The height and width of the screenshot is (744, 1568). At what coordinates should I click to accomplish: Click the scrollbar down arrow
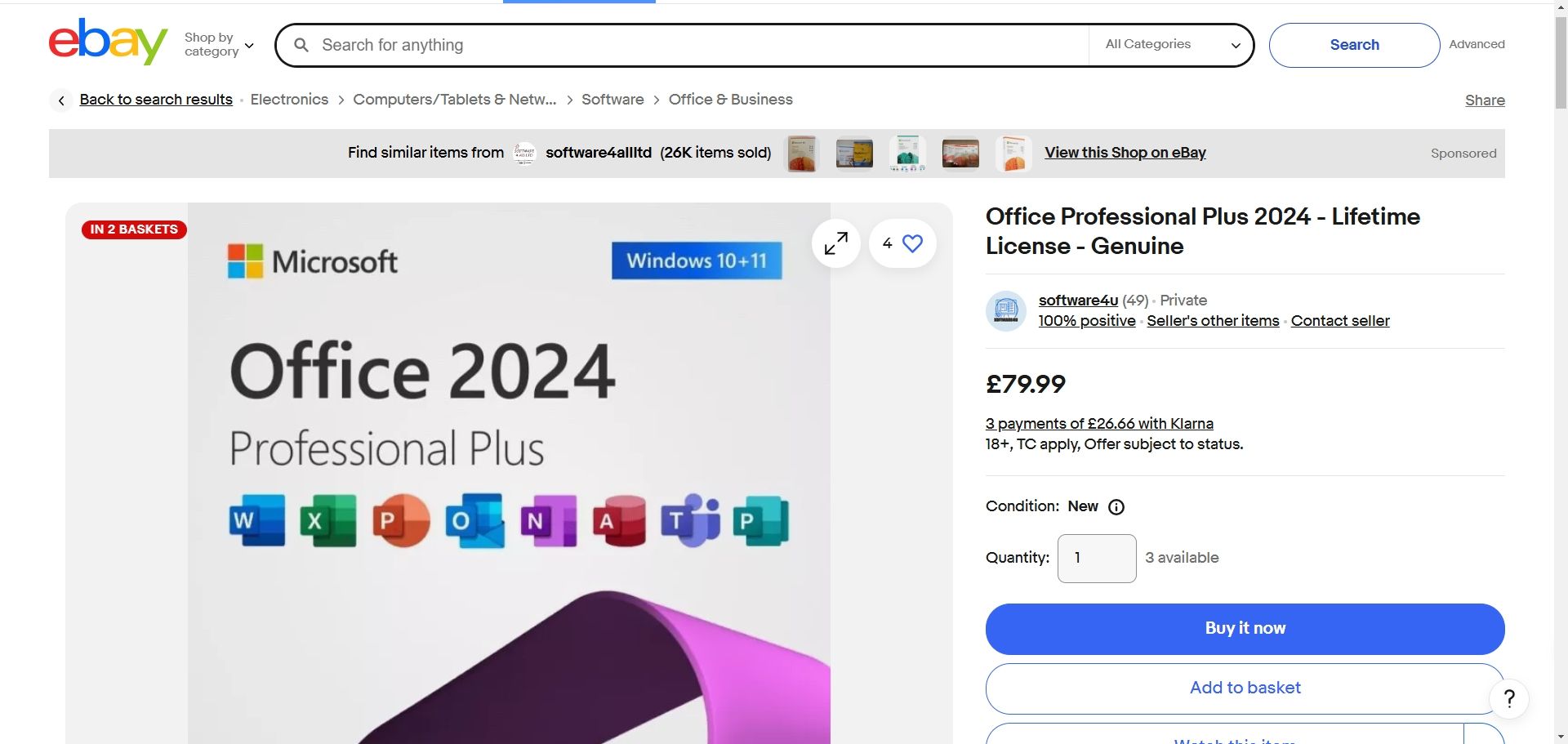[x=1561, y=737]
